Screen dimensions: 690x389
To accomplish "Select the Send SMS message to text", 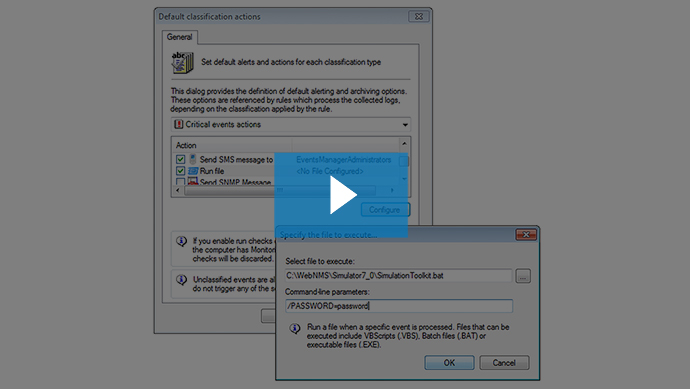I will pyautogui.click(x=236, y=159).
